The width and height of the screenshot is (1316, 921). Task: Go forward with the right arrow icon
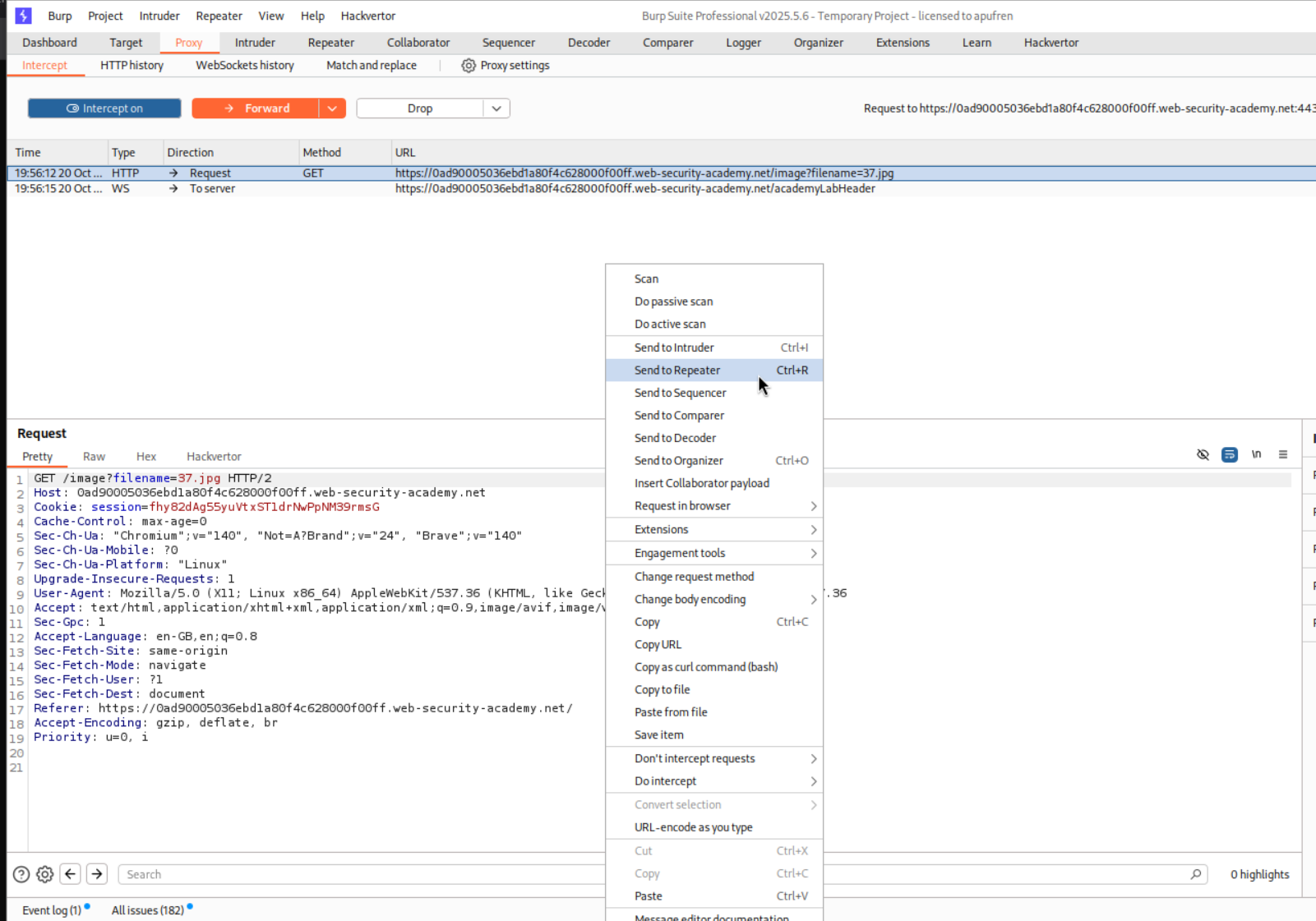(97, 874)
